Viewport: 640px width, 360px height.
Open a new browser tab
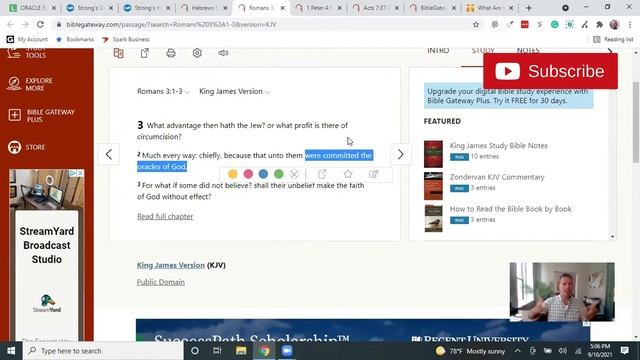(x=529, y=8)
